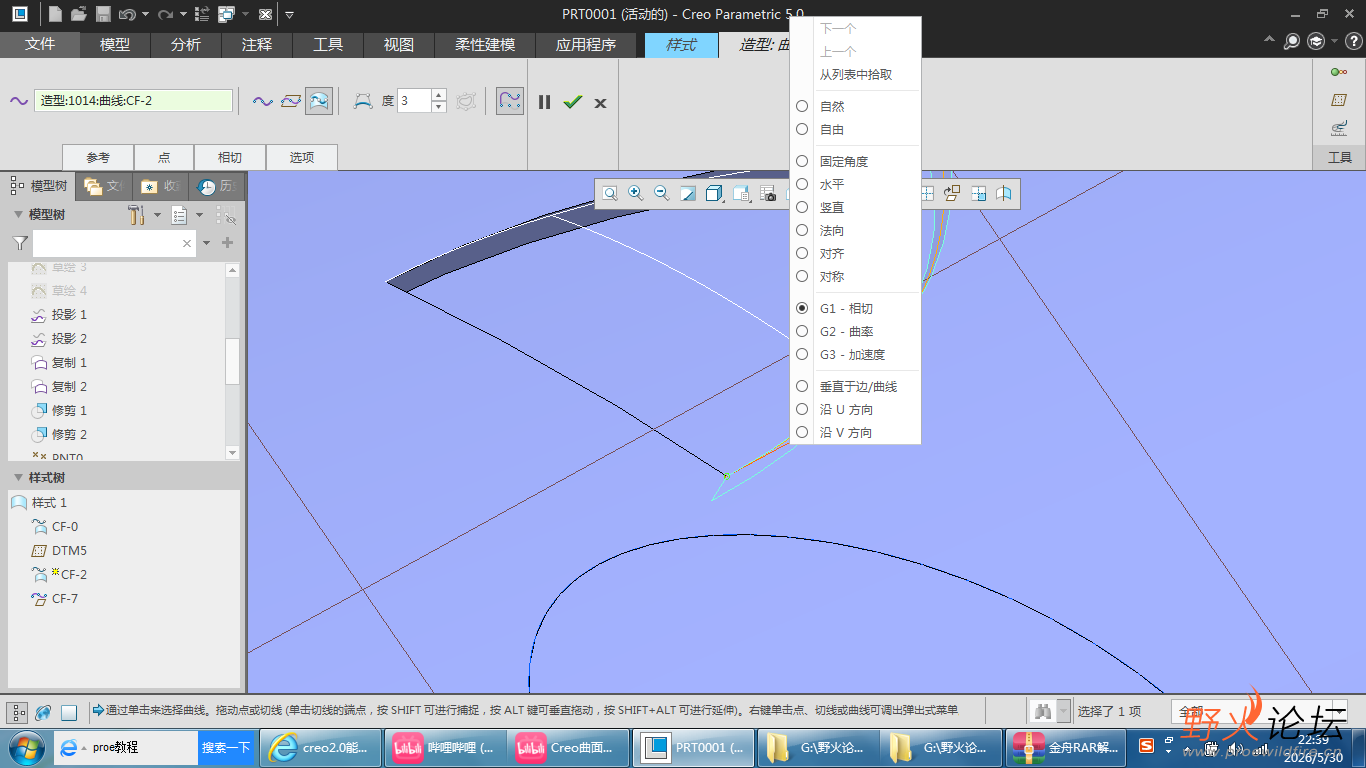Open the Windows Start button

point(24,747)
